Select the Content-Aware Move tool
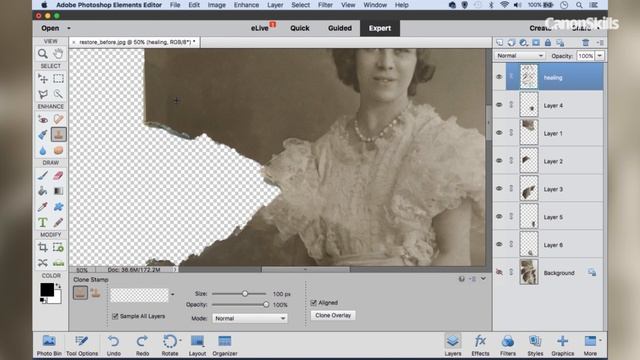This screenshot has width=640, height=360. (x=42, y=263)
